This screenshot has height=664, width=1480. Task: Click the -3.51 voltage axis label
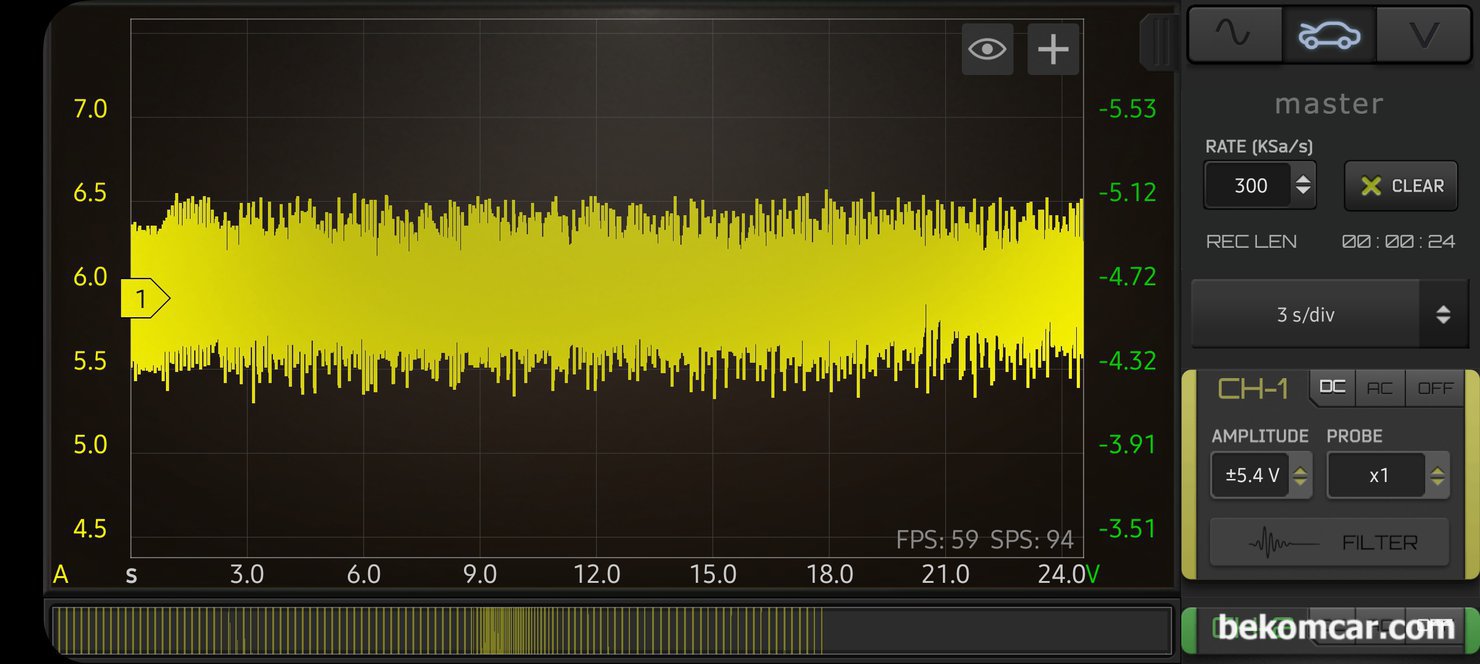(1127, 529)
